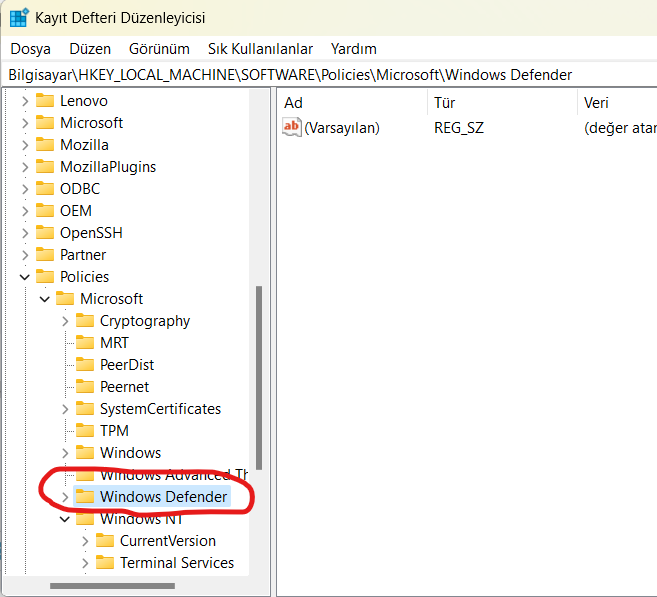The width and height of the screenshot is (657, 597).
Task: Click the Registry Editor app icon in title bar
Action: [19, 18]
